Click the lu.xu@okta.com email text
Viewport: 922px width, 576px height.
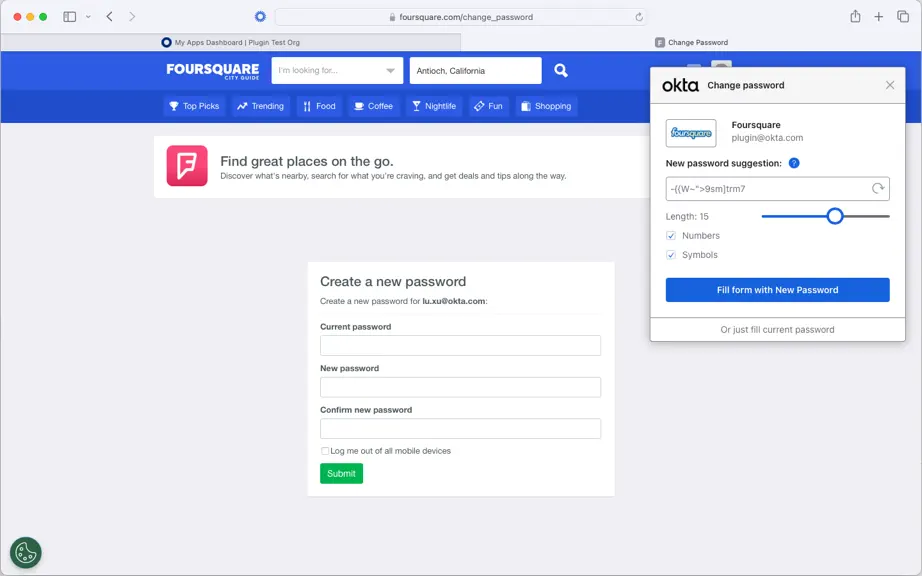(453, 301)
